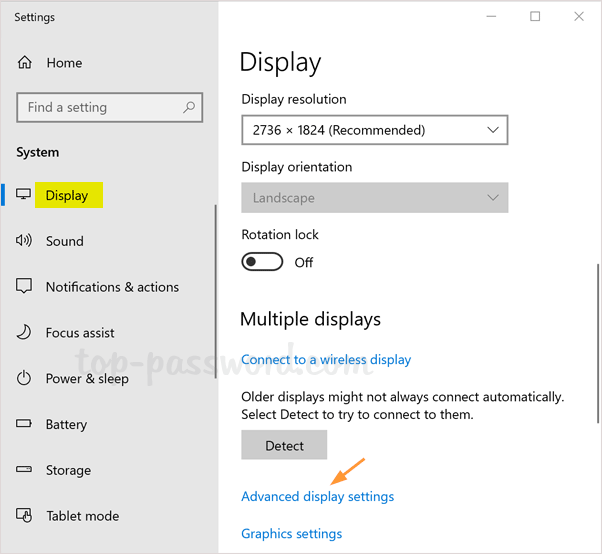Viewport: 602px width, 554px height.
Task: Click the search magnifier icon
Action: (188, 107)
